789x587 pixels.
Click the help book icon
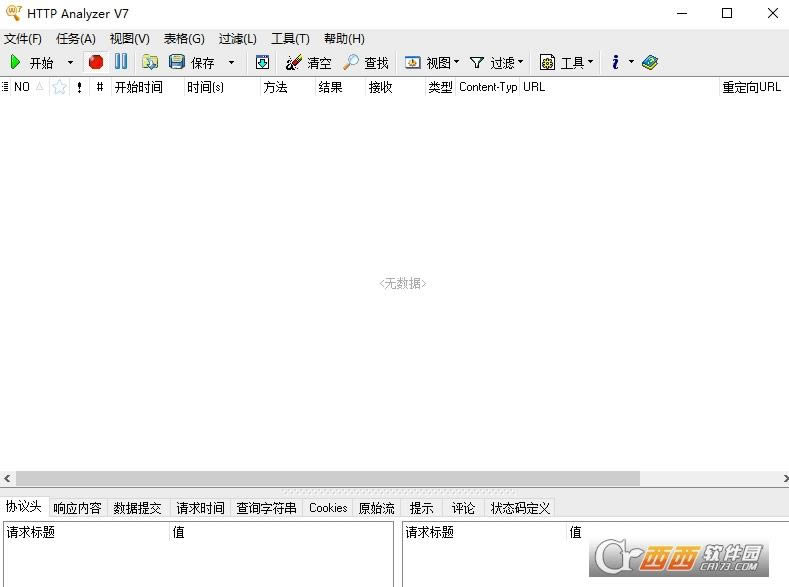point(650,62)
